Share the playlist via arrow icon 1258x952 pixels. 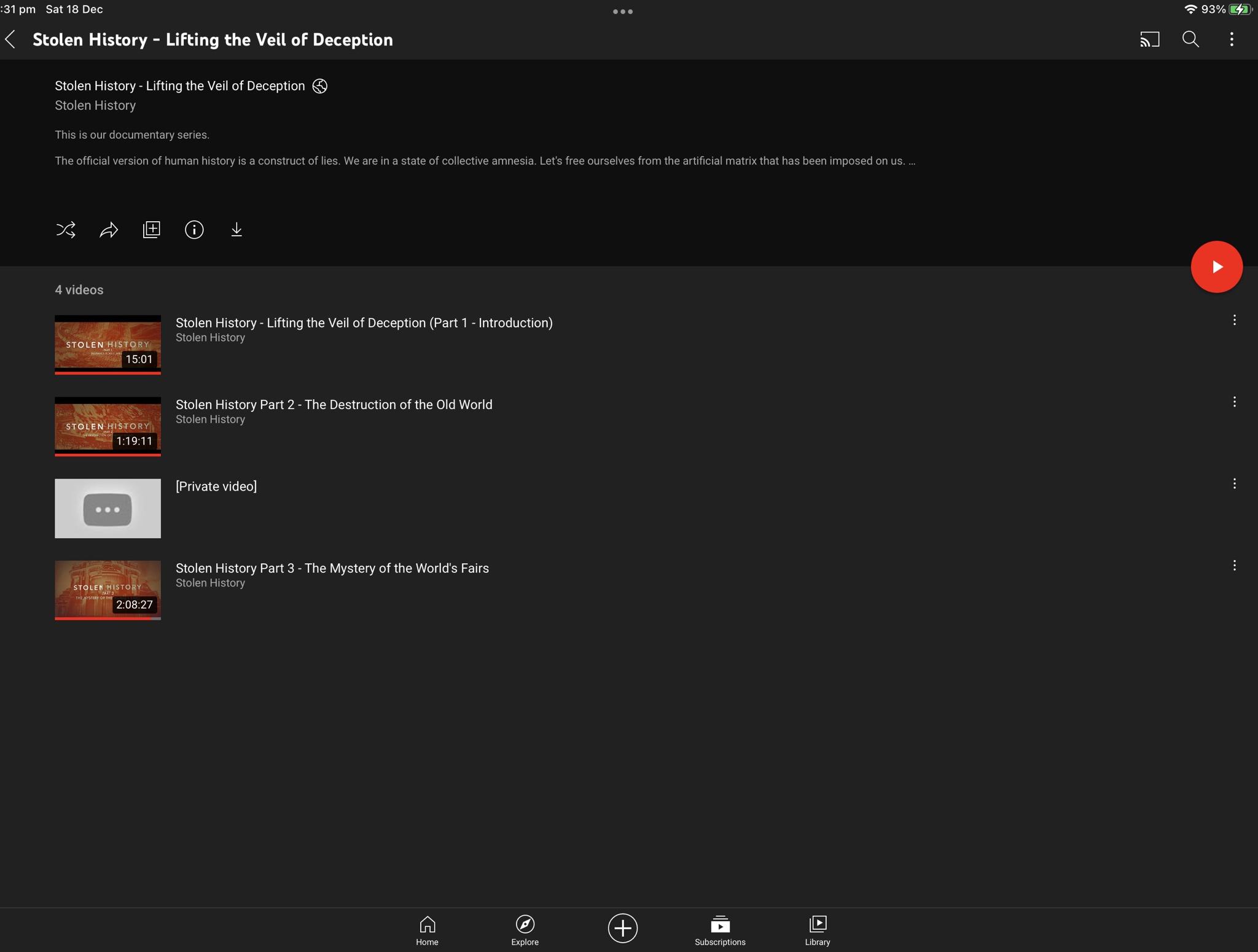point(109,230)
